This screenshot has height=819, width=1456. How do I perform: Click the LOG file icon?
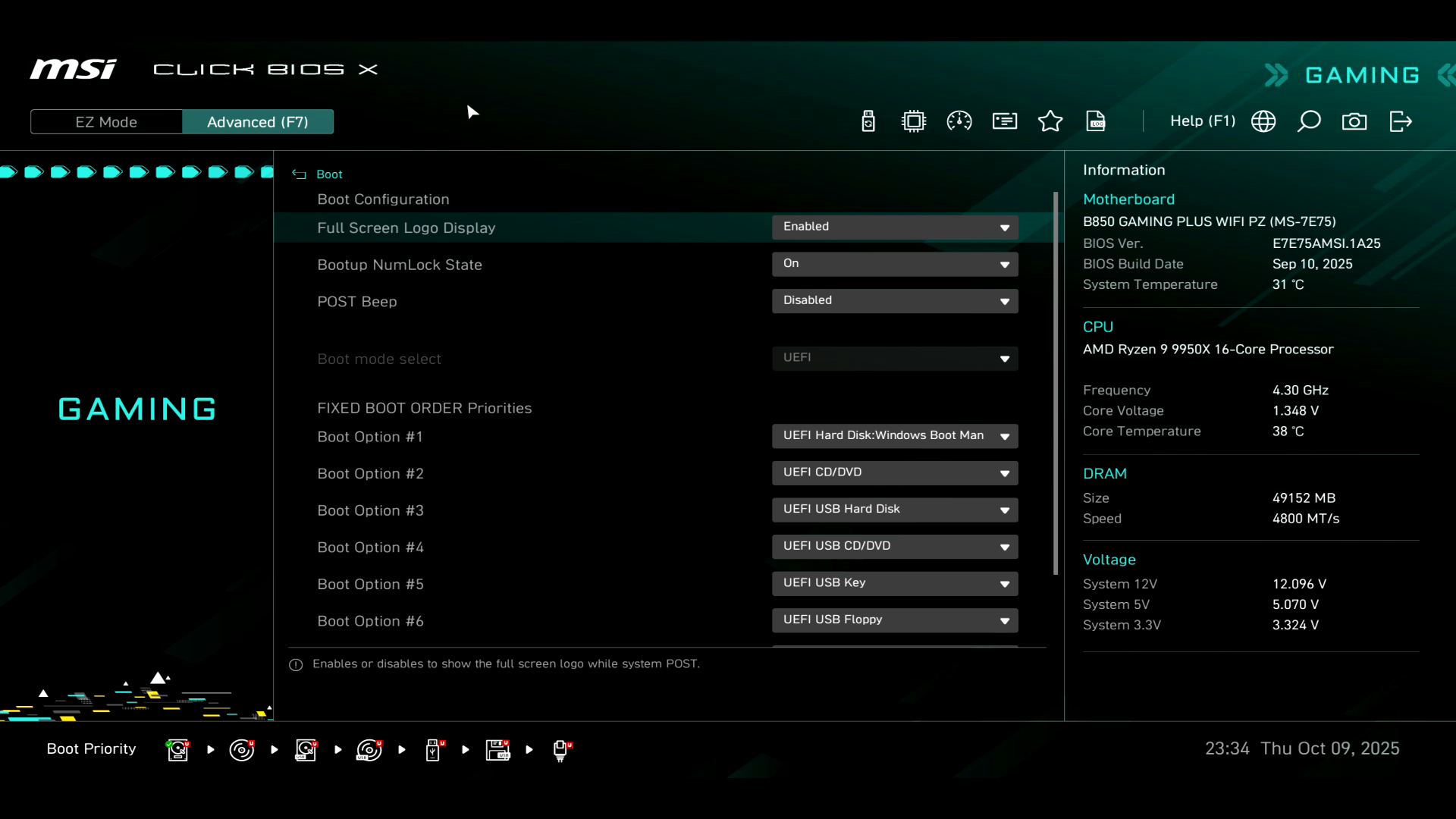tap(1096, 121)
